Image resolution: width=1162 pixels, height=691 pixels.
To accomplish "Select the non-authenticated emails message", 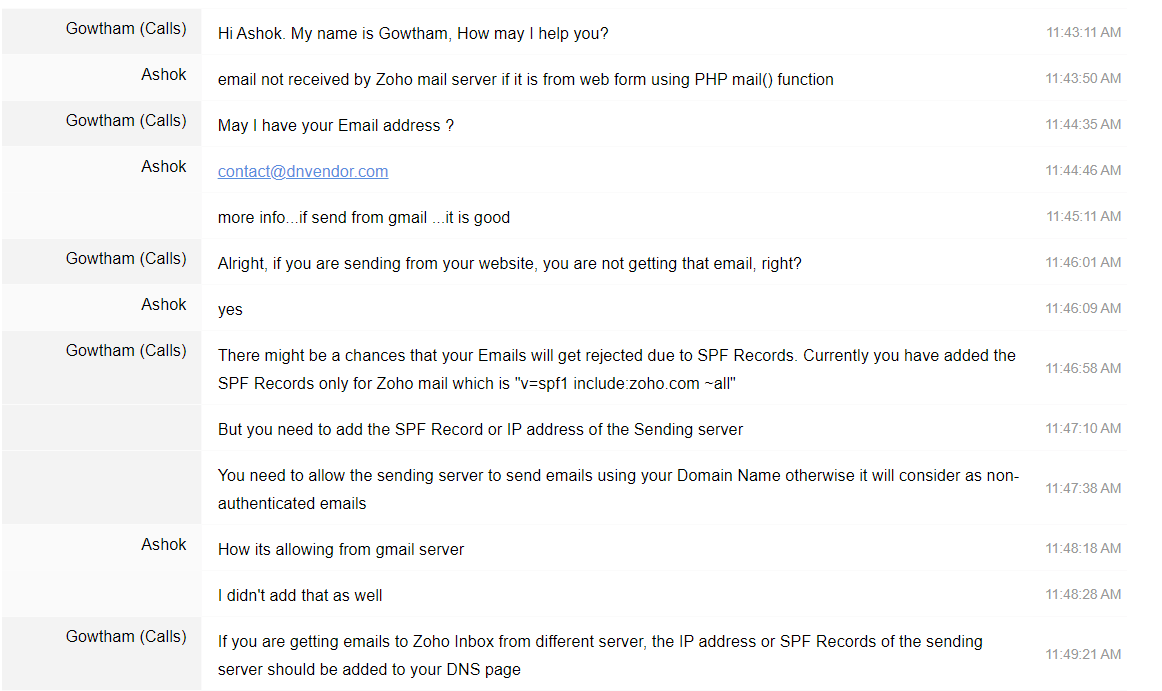I will click(x=618, y=489).
